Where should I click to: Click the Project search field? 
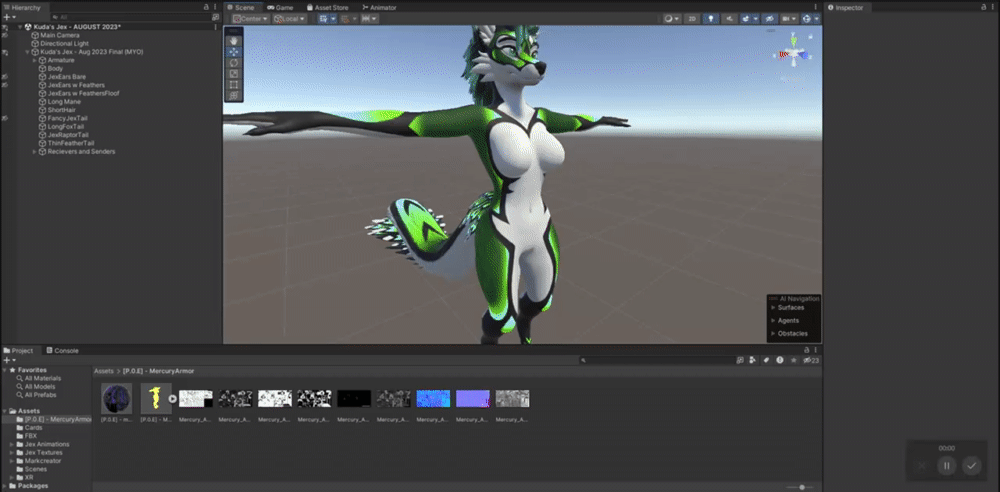point(656,361)
